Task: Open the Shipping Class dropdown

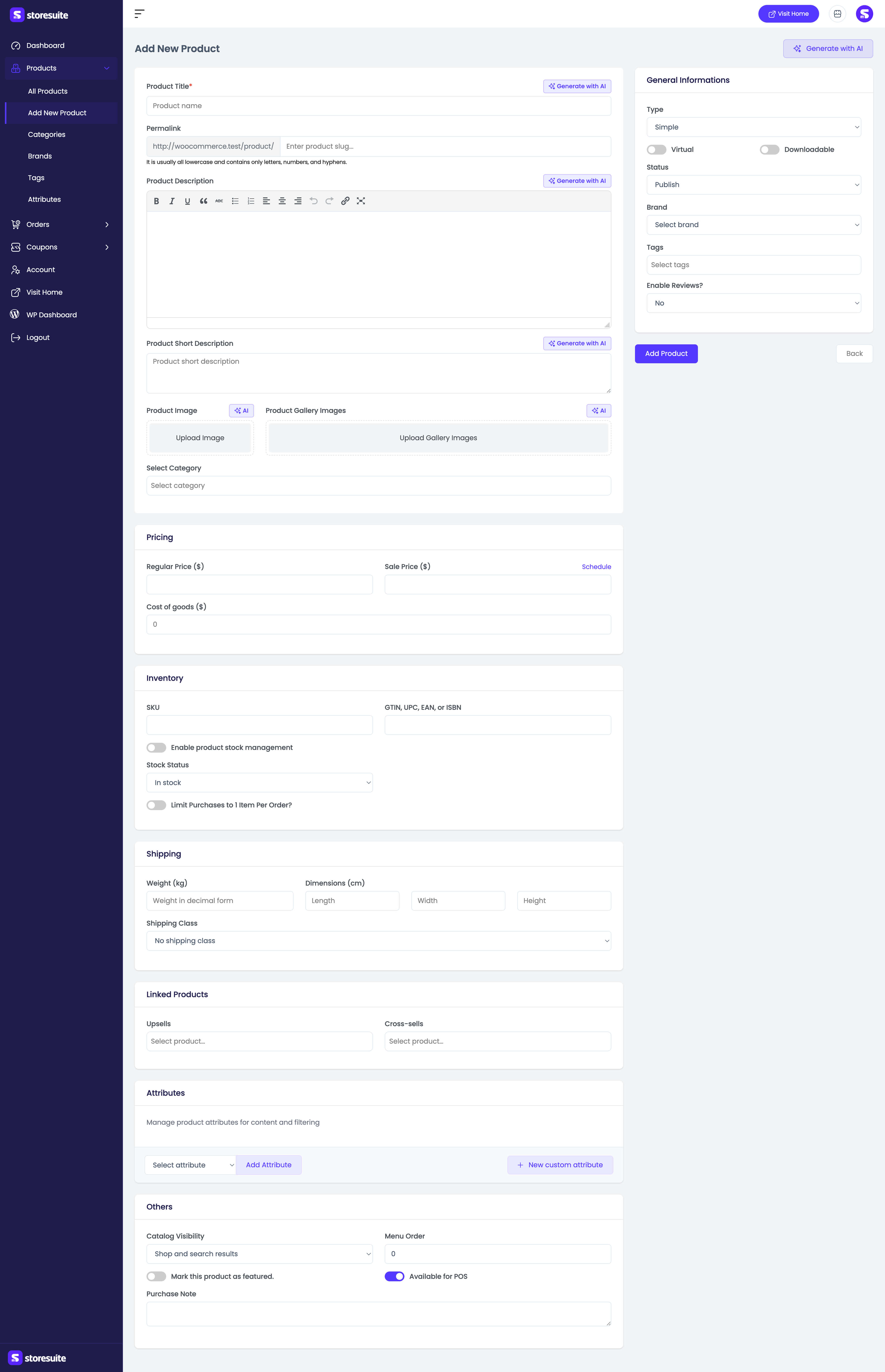Action: tap(379, 941)
